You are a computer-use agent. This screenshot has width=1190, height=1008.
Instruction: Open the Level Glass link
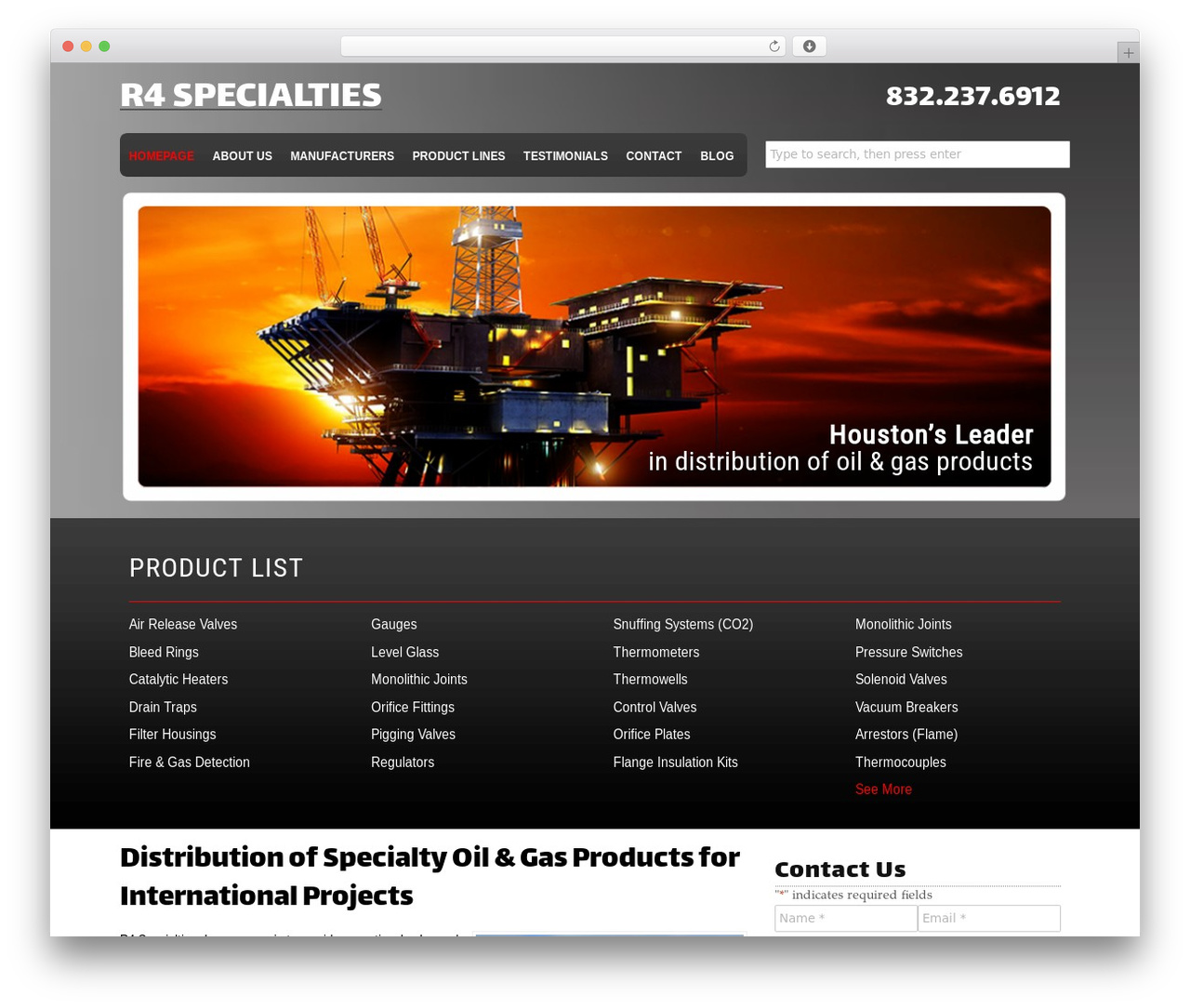[405, 653]
